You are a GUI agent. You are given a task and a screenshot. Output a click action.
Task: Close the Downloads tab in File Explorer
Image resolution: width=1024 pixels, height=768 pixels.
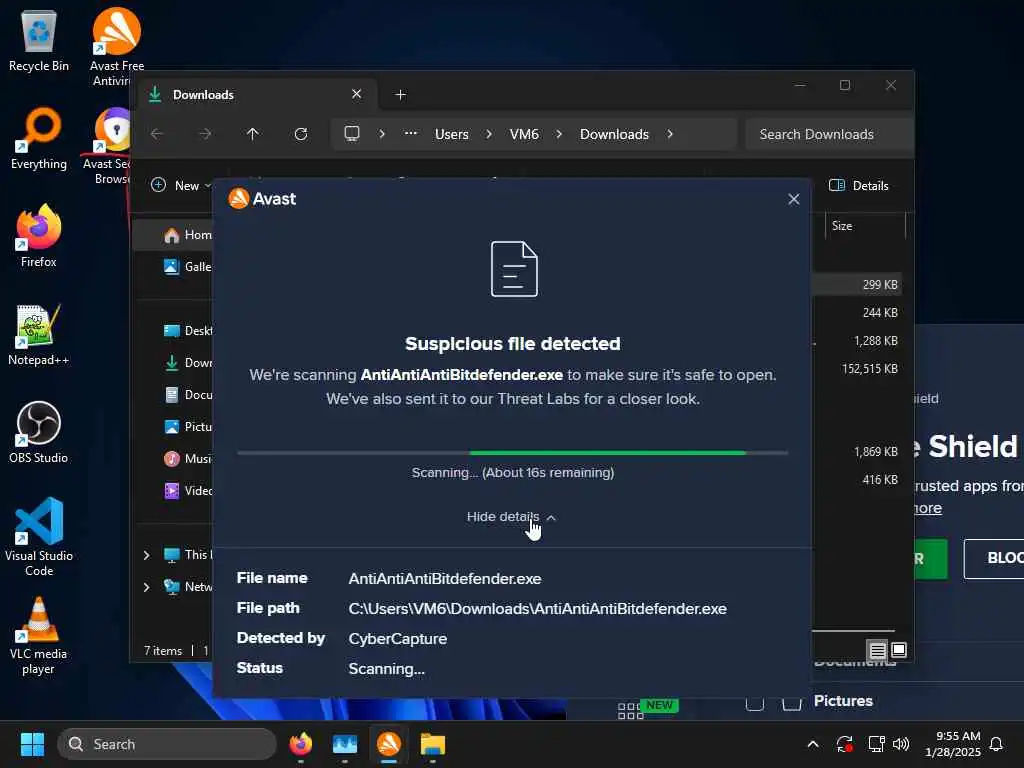coord(357,94)
